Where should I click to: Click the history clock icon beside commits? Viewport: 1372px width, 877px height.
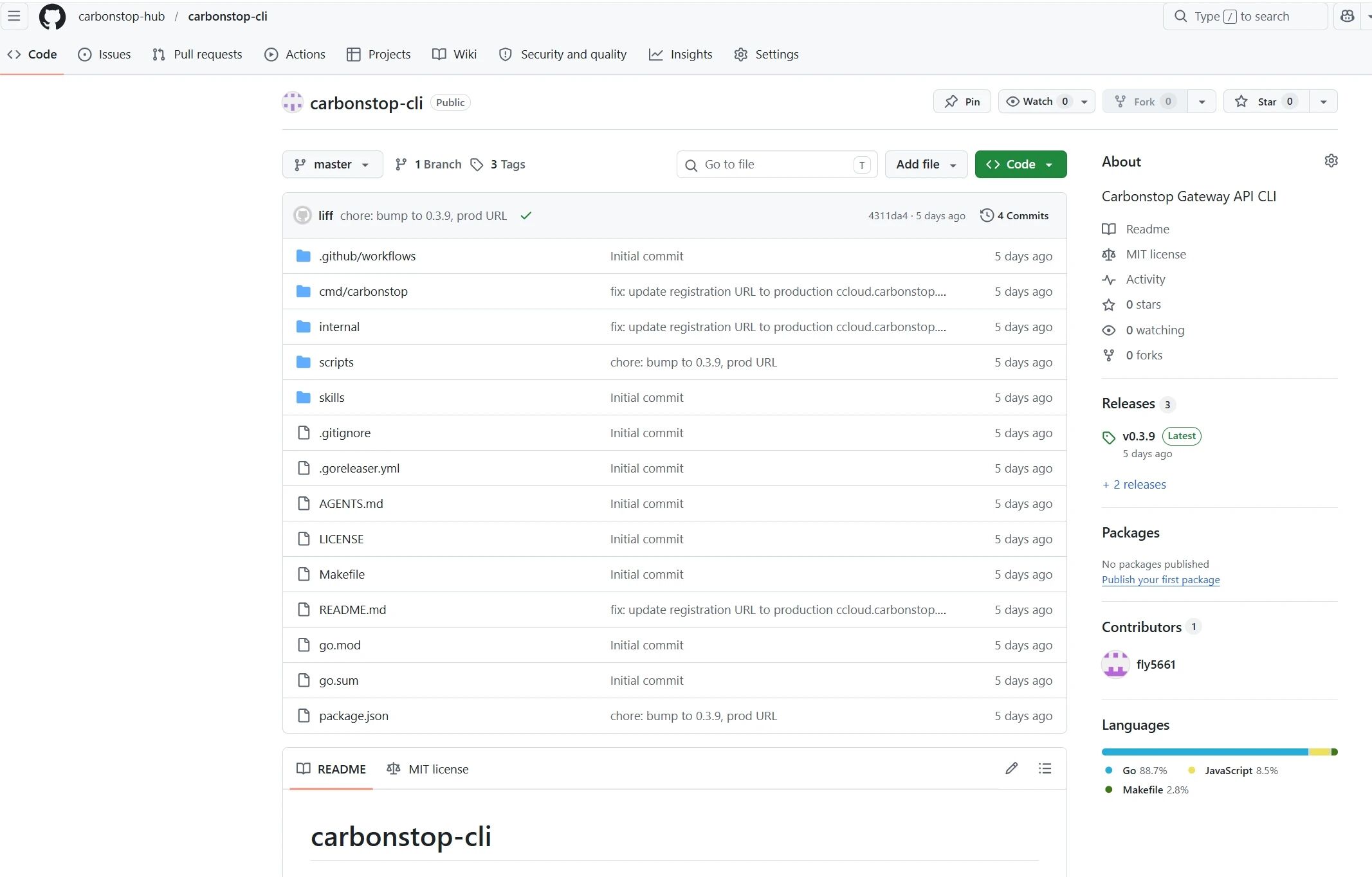pyautogui.click(x=987, y=215)
